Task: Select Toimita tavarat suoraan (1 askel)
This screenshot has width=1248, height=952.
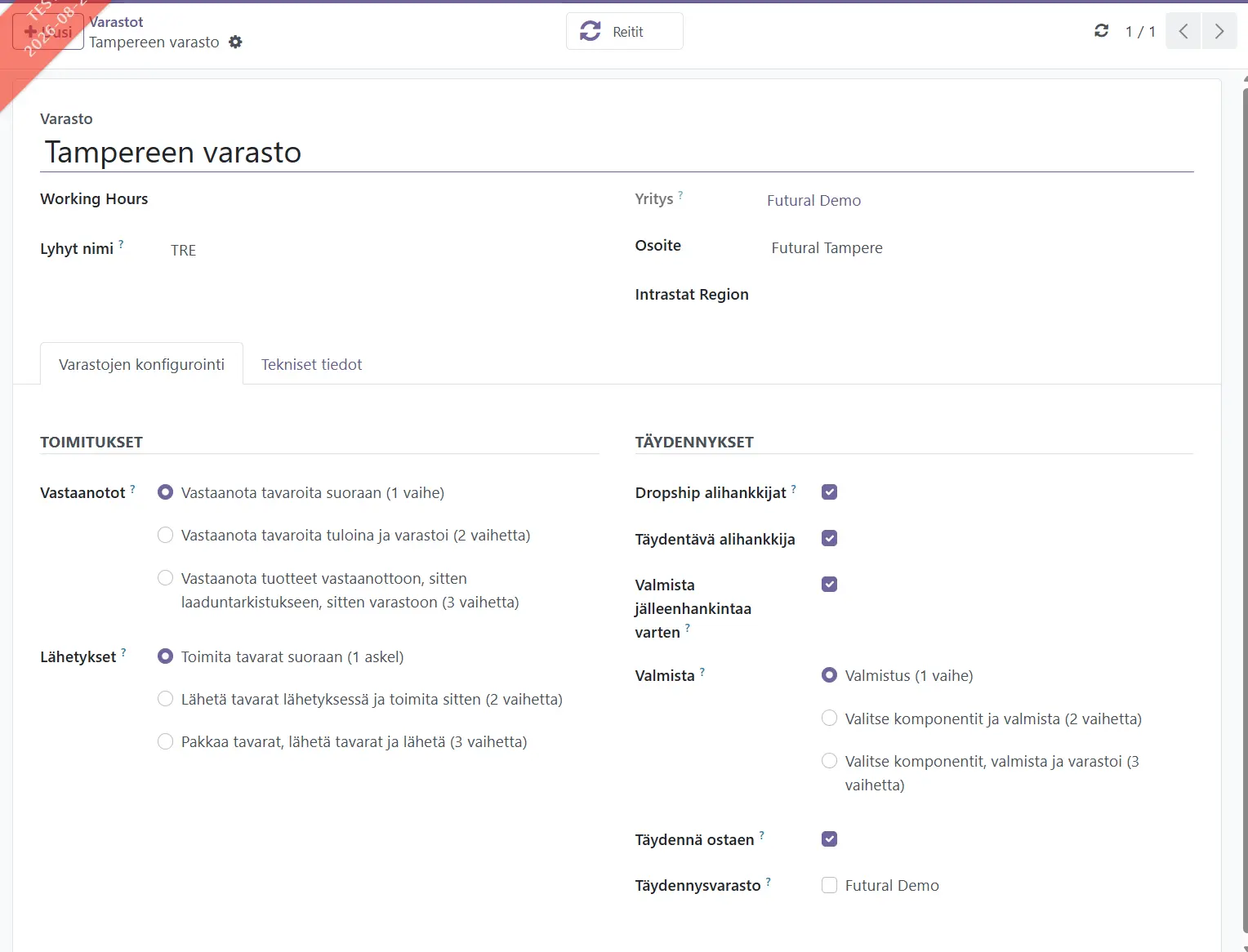Action: [x=165, y=656]
